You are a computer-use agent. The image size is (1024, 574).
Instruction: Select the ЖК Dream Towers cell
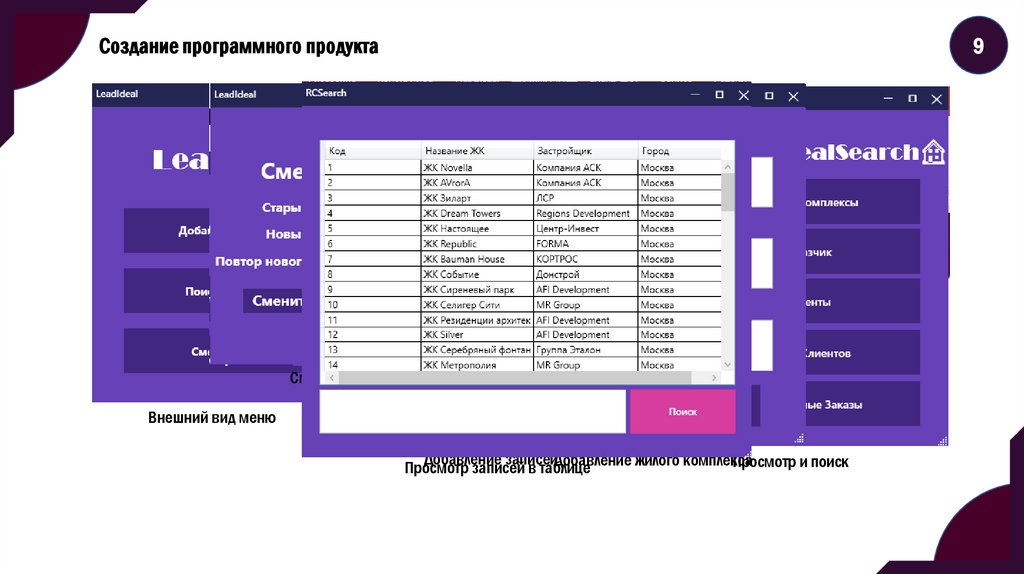[x=477, y=213]
